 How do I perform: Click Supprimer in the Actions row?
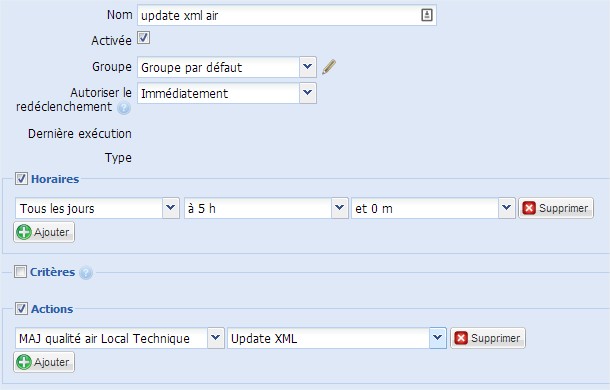point(488,338)
